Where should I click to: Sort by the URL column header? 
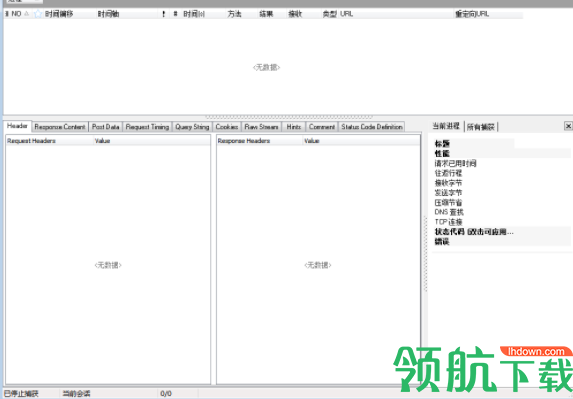[346, 14]
